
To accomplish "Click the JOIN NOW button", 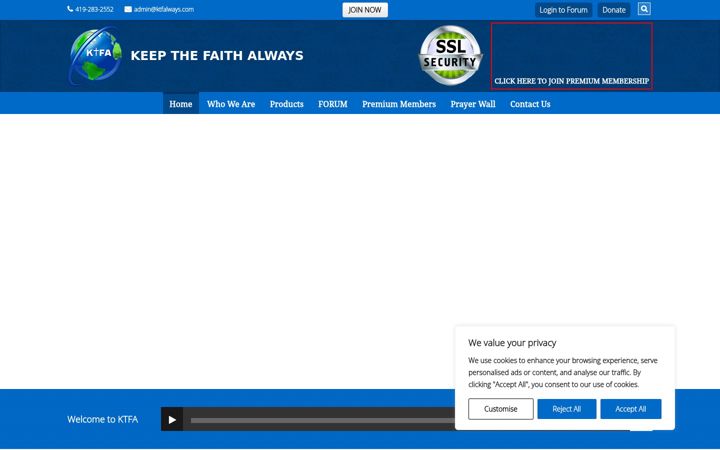I will pyautogui.click(x=365, y=10).
